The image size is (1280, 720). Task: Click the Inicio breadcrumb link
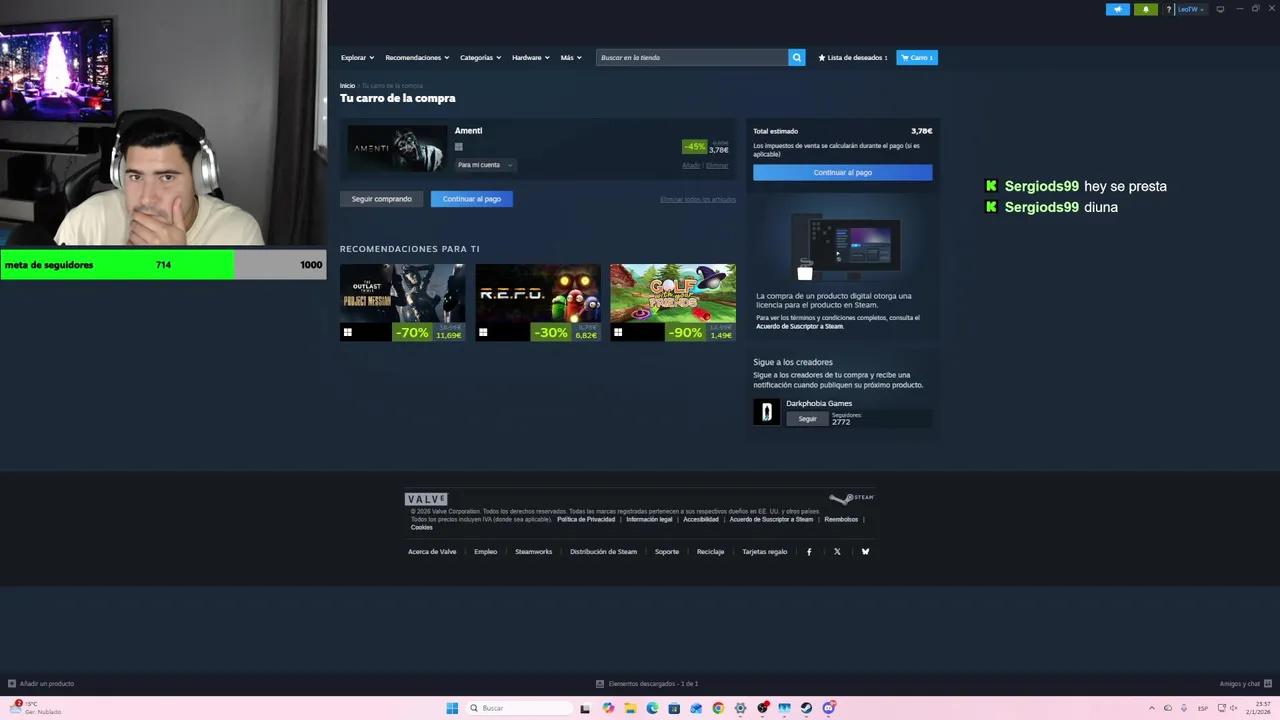[347, 86]
